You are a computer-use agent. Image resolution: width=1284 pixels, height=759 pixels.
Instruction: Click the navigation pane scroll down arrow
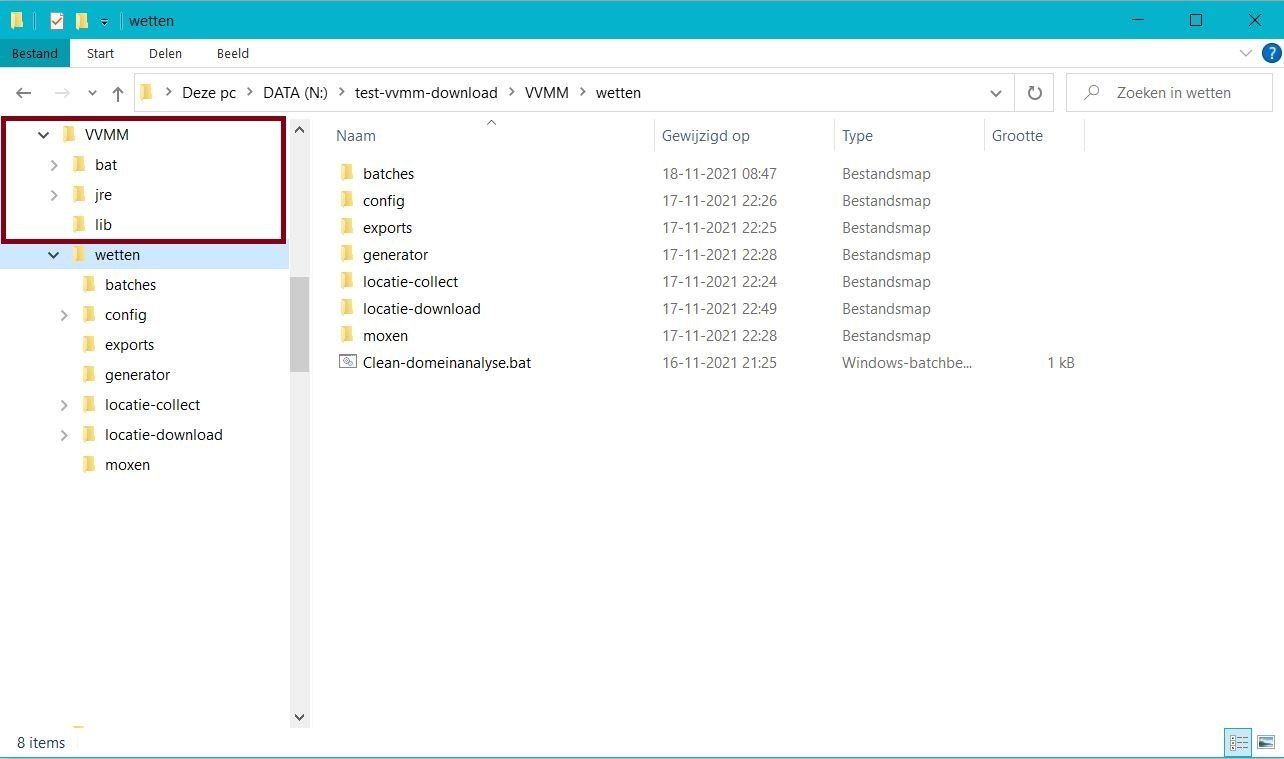pyautogui.click(x=299, y=717)
